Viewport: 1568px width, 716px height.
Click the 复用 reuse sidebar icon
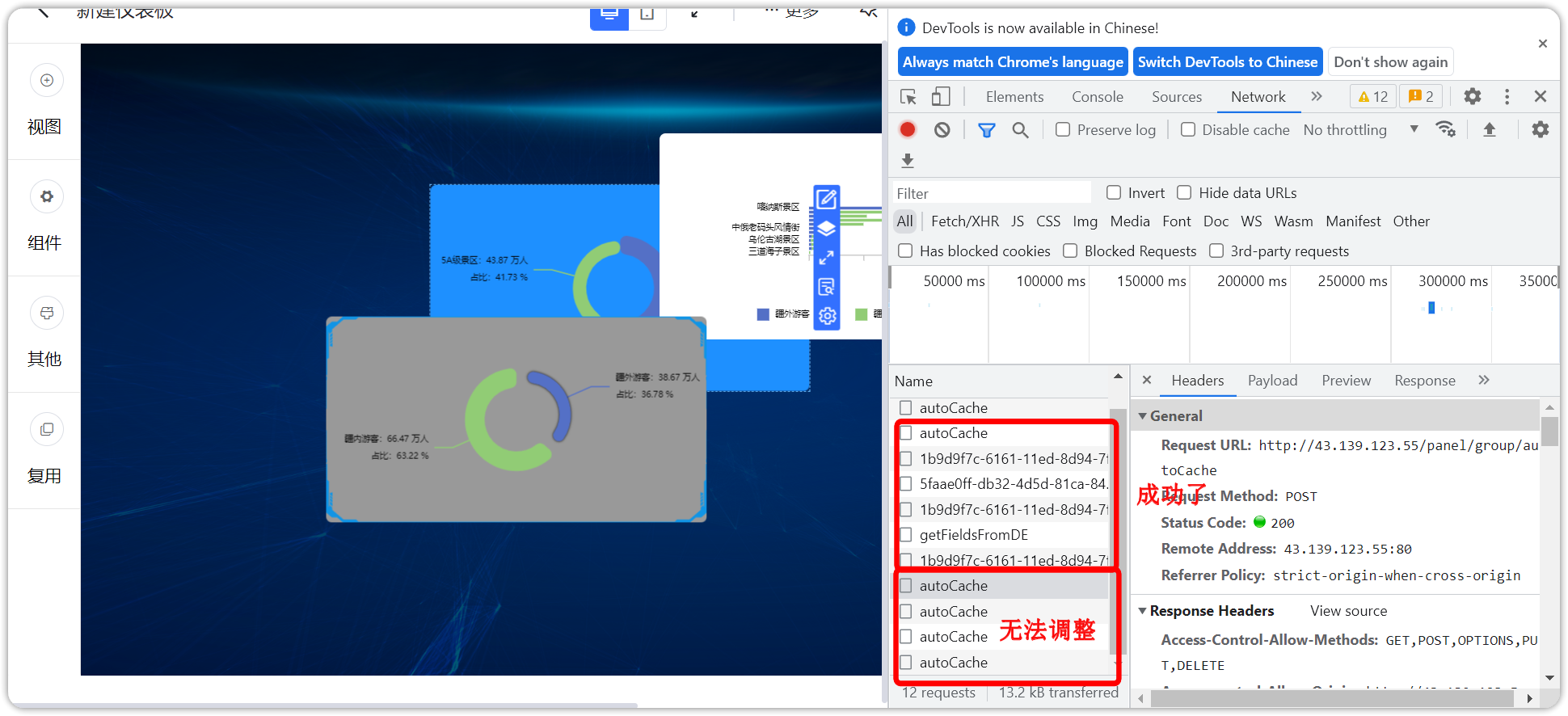[x=47, y=429]
